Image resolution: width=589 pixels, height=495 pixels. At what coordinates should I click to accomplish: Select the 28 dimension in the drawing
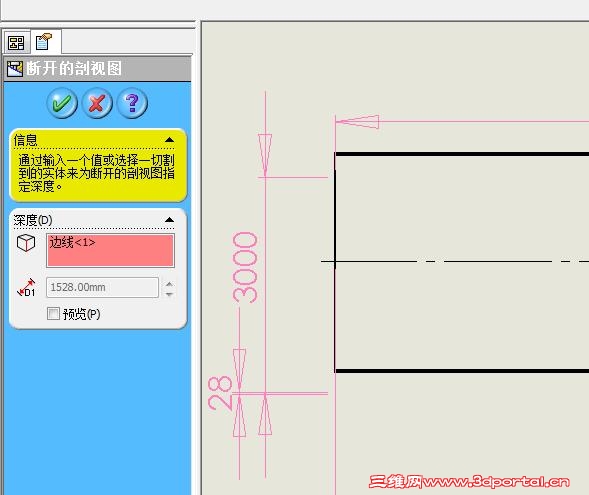point(220,392)
